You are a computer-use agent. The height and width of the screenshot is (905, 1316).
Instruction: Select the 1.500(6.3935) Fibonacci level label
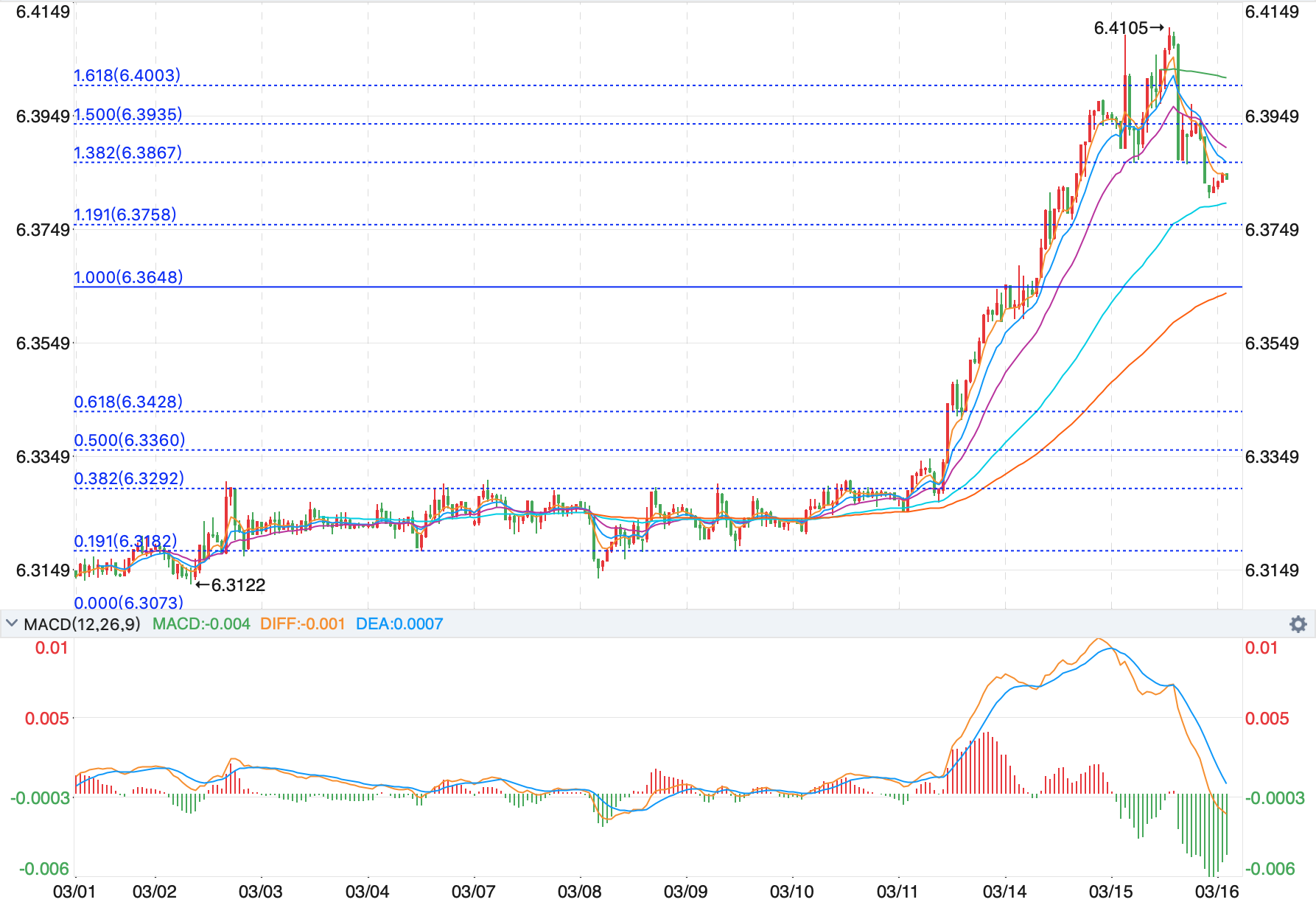coord(127,114)
